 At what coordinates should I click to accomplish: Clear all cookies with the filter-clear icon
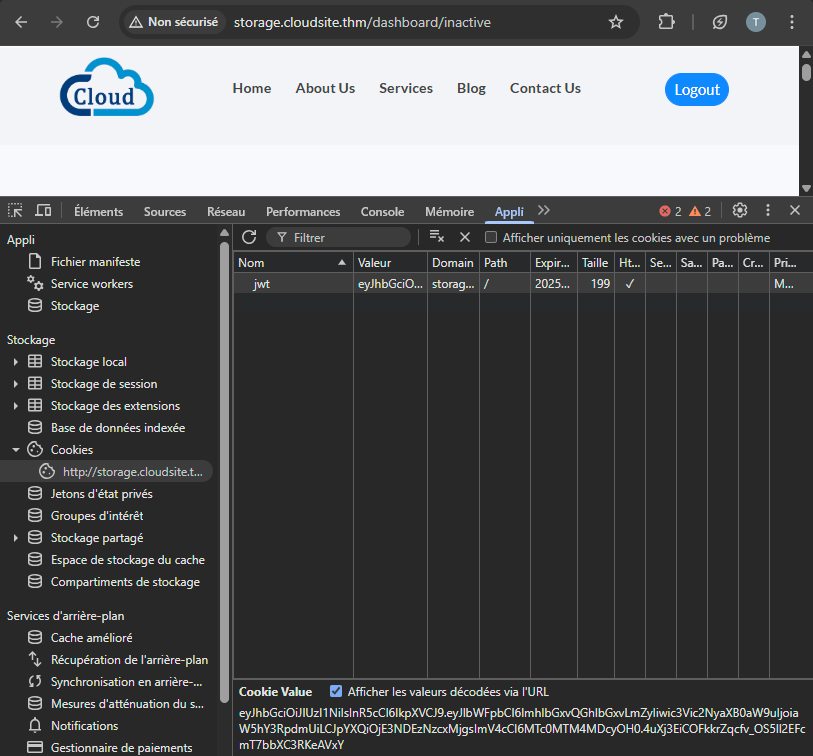click(x=437, y=237)
